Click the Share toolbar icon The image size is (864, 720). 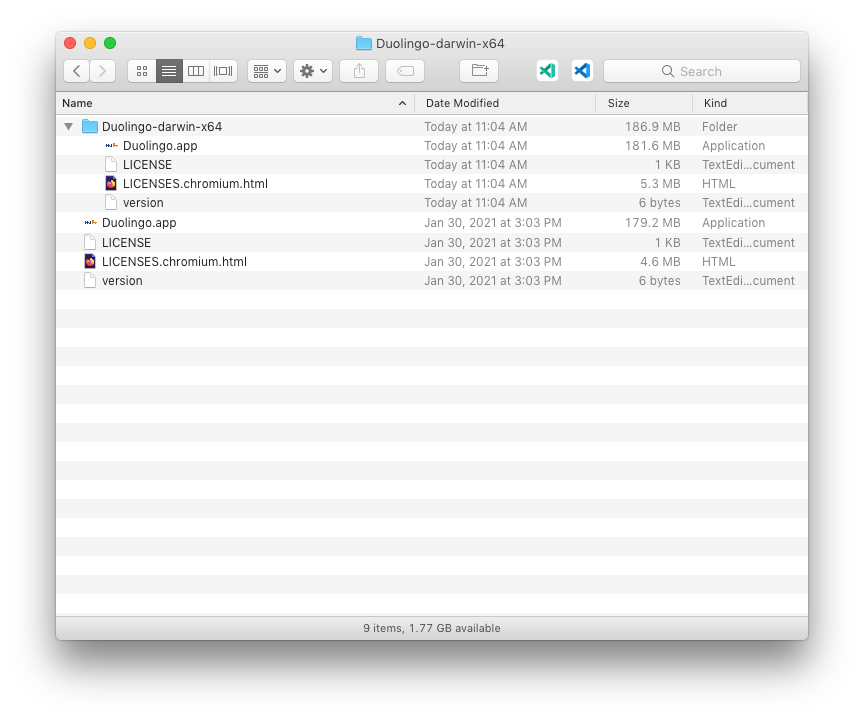pyautogui.click(x=358, y=71)
